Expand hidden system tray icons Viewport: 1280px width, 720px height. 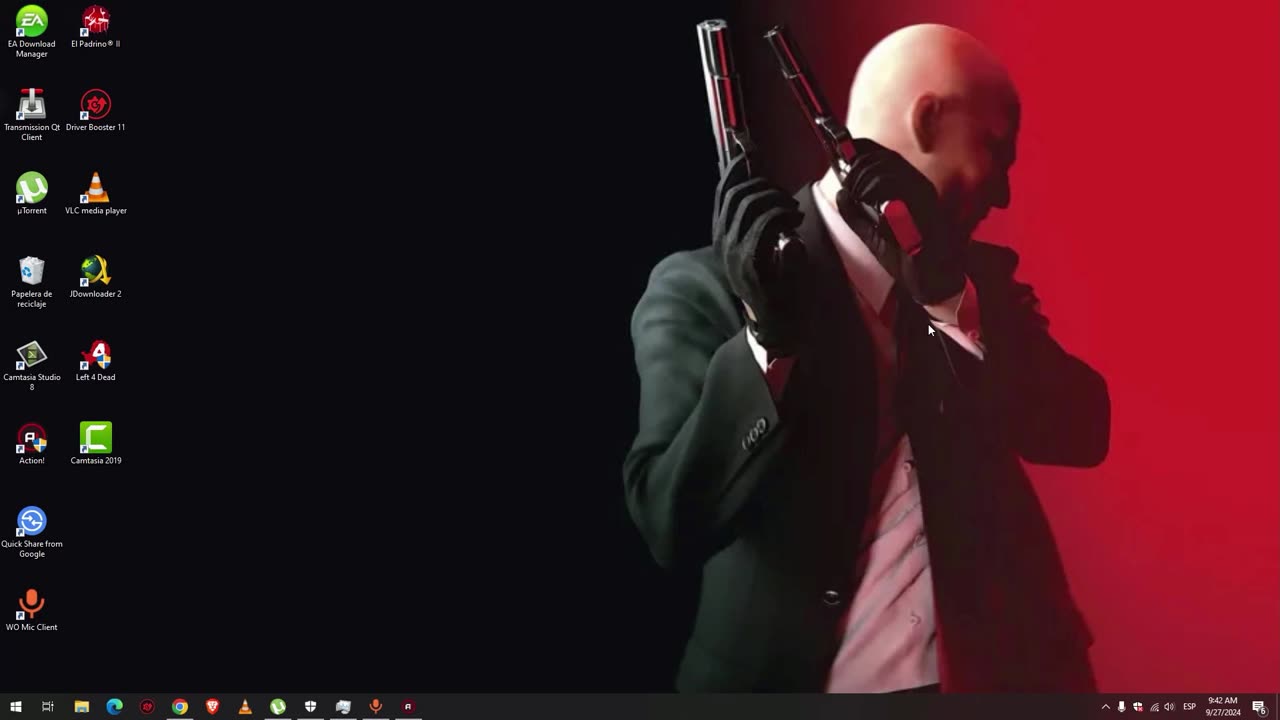tap(1105, 707)
